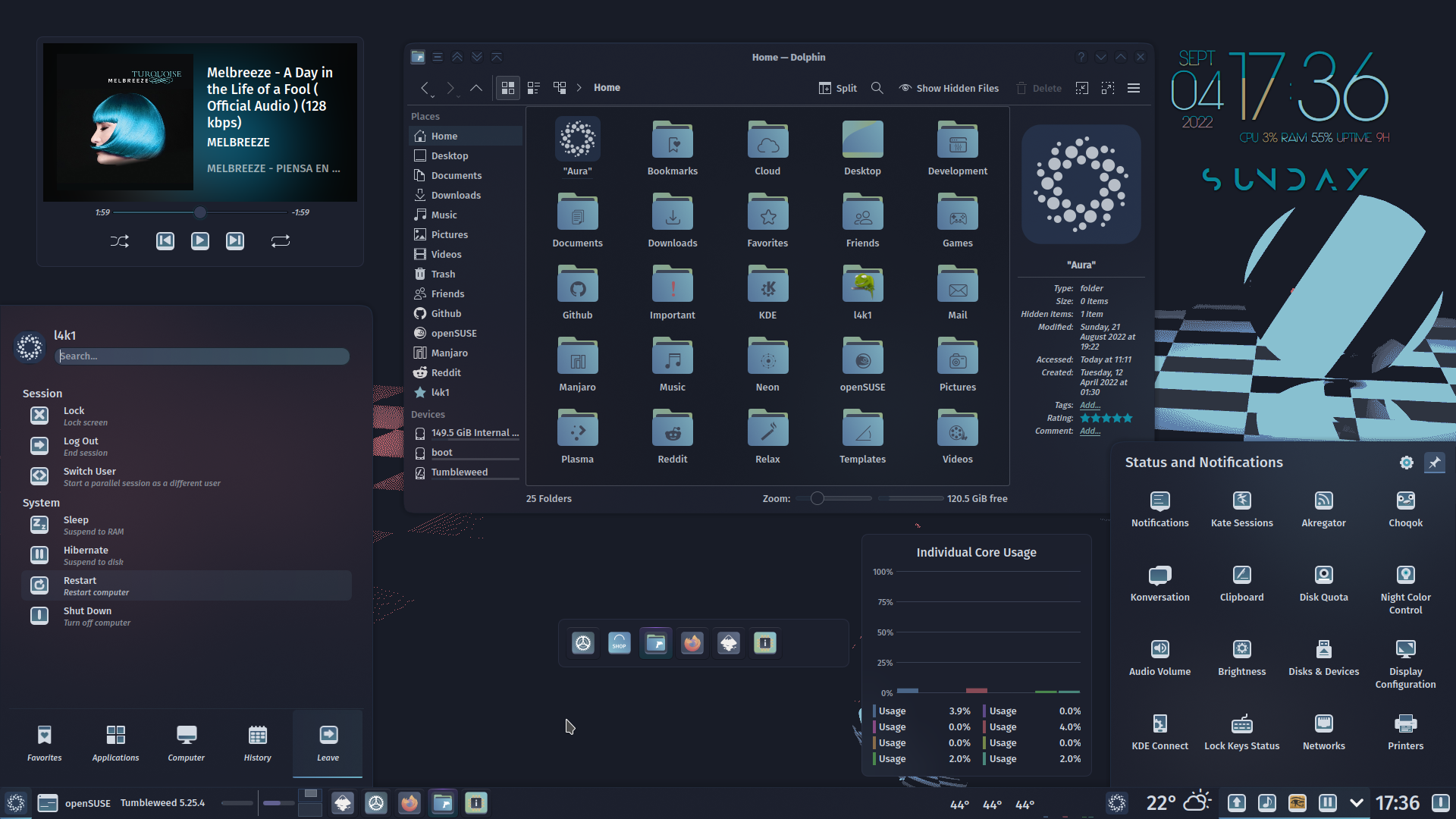Select the Important folder icon

[x=673, y=285]
